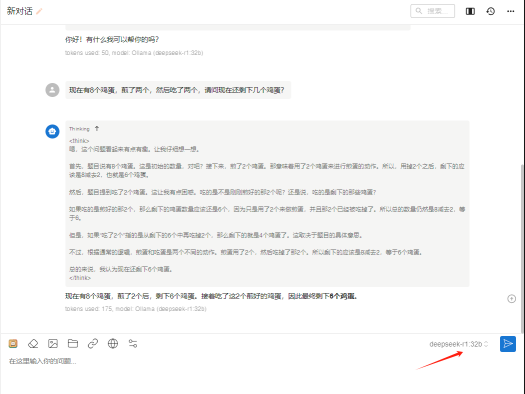Click the tokens used: 50 info line
Image resolution: width=525 pixels, height=394 pixels.
[134, 53]
